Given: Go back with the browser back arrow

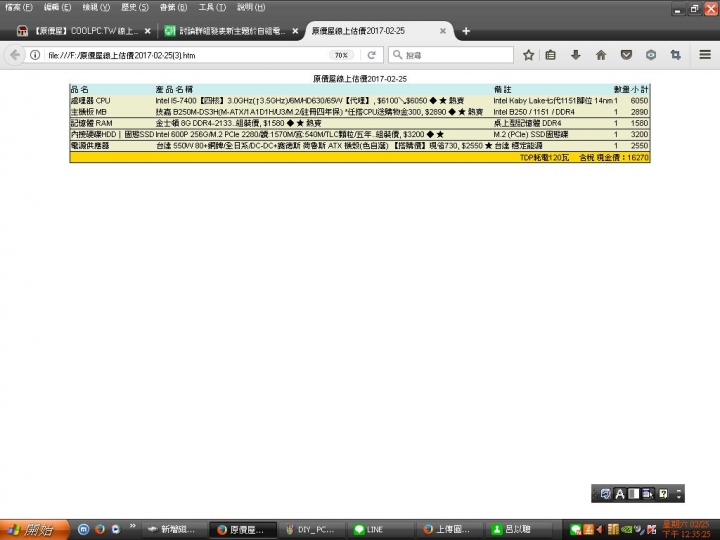Looking at the screenshot, I should pos(14,55).
